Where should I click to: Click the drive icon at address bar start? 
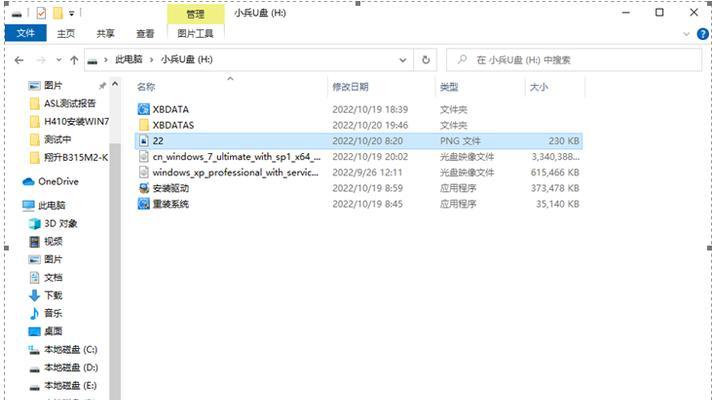coord(92,60)
